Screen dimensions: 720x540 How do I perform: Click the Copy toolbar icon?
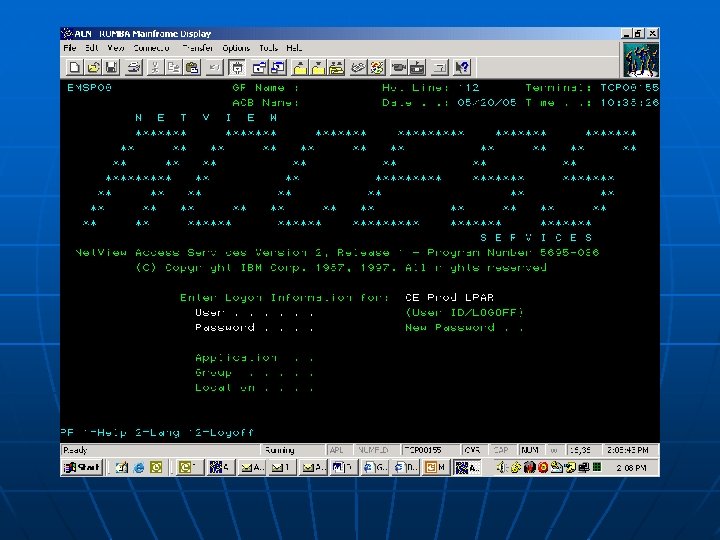pos(174,68)
